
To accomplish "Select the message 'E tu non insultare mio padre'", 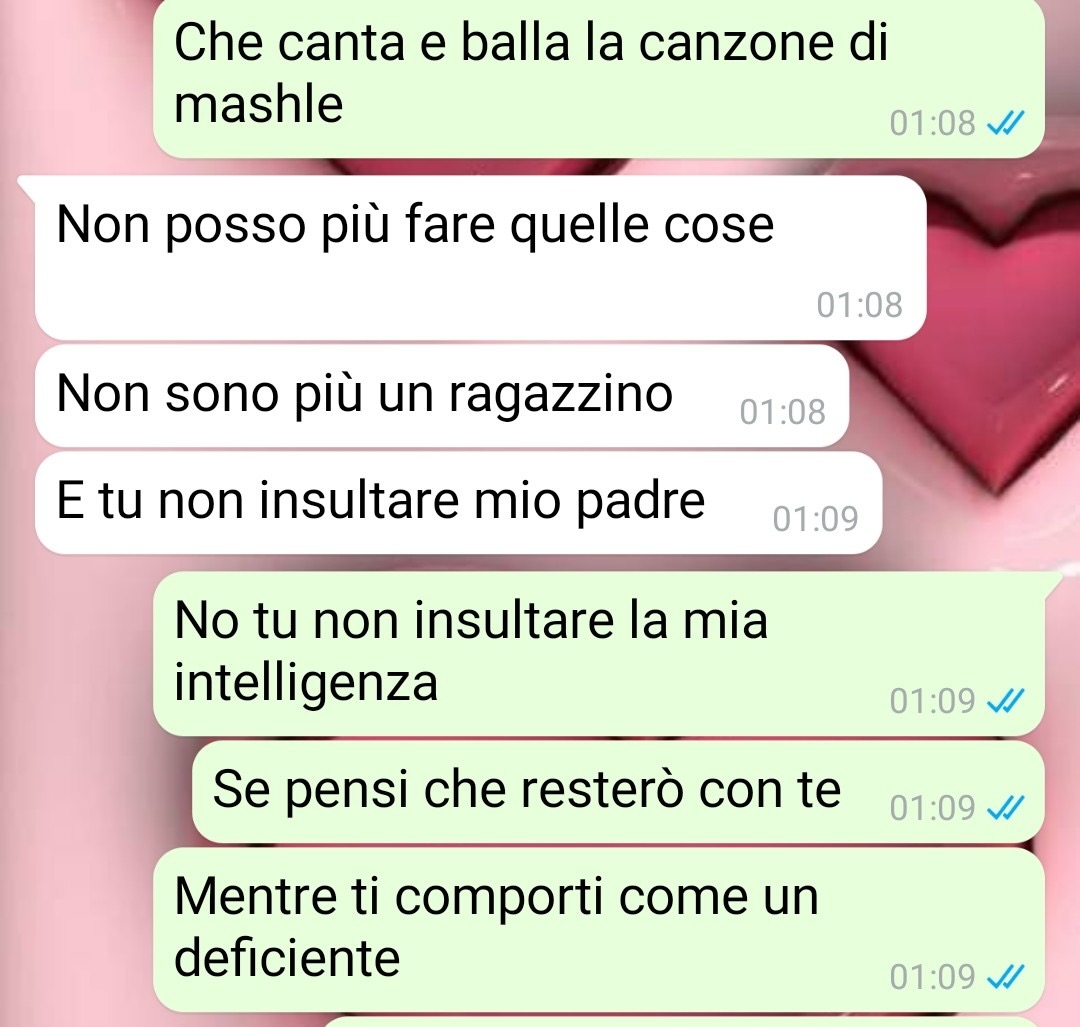I will click(x=458, y=503).
